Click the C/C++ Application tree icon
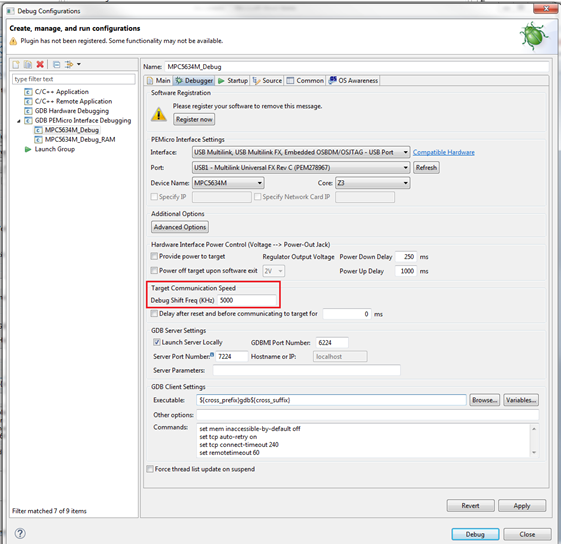This screenshot has height=544, width=561. click(x=28, y=92)
